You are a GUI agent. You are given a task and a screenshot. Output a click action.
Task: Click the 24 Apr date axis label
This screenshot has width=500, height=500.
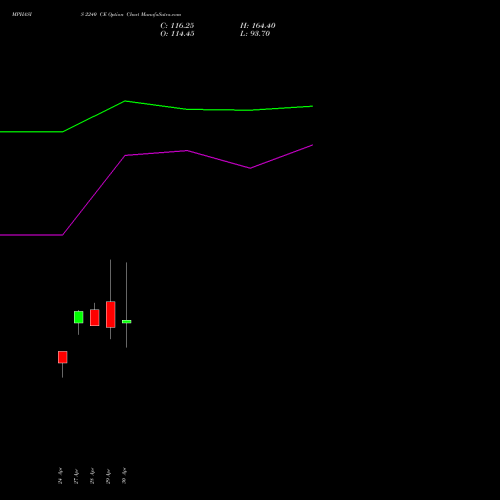pyautogui.click(x=60, y=476)
